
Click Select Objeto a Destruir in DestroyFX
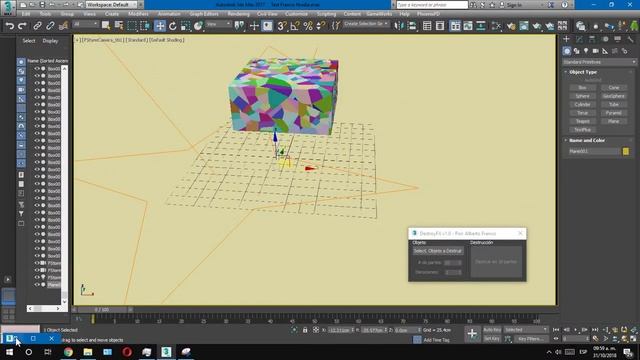pyautogui.click(x=438, y=251)
